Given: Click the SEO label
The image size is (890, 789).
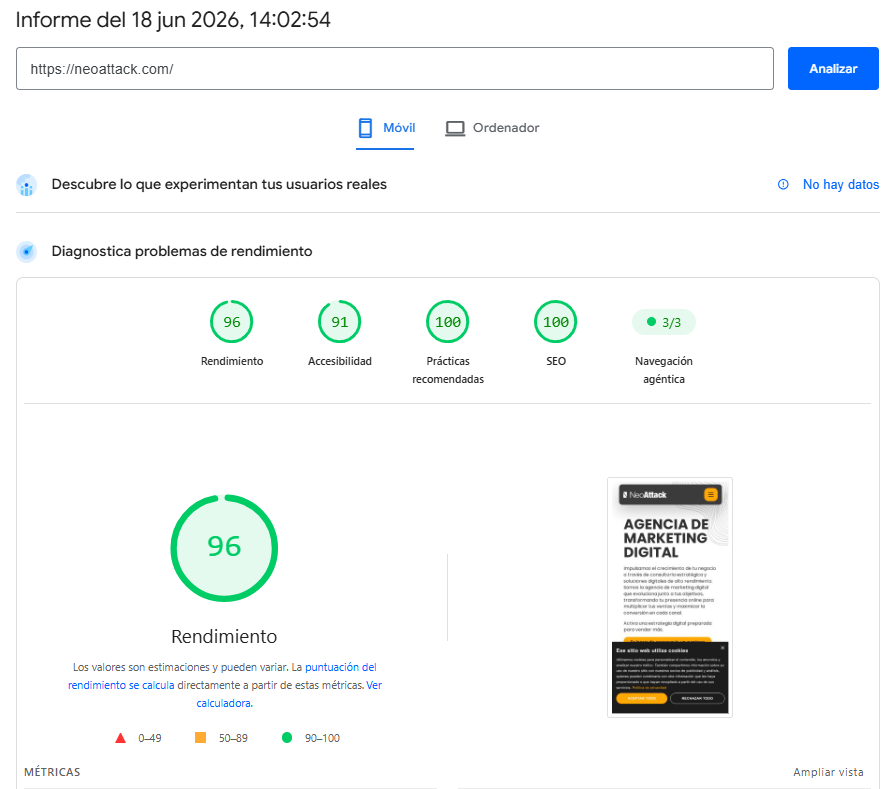Looking at the screenshot, I should tap(556, 361).
